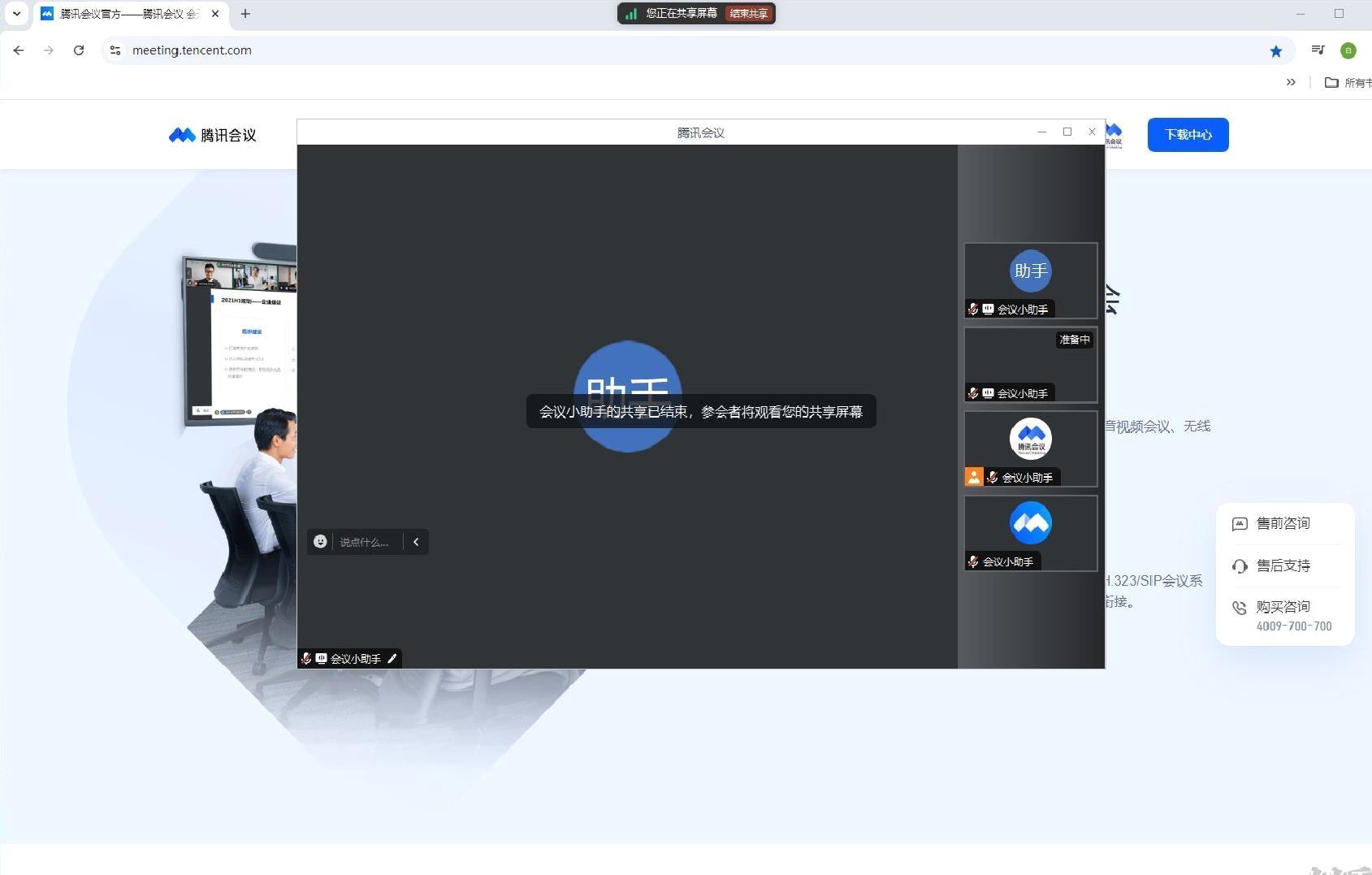Image resolution: width=1372 pixels, height=875 pixels.
Task: Reload the current page
Action: 79,50
